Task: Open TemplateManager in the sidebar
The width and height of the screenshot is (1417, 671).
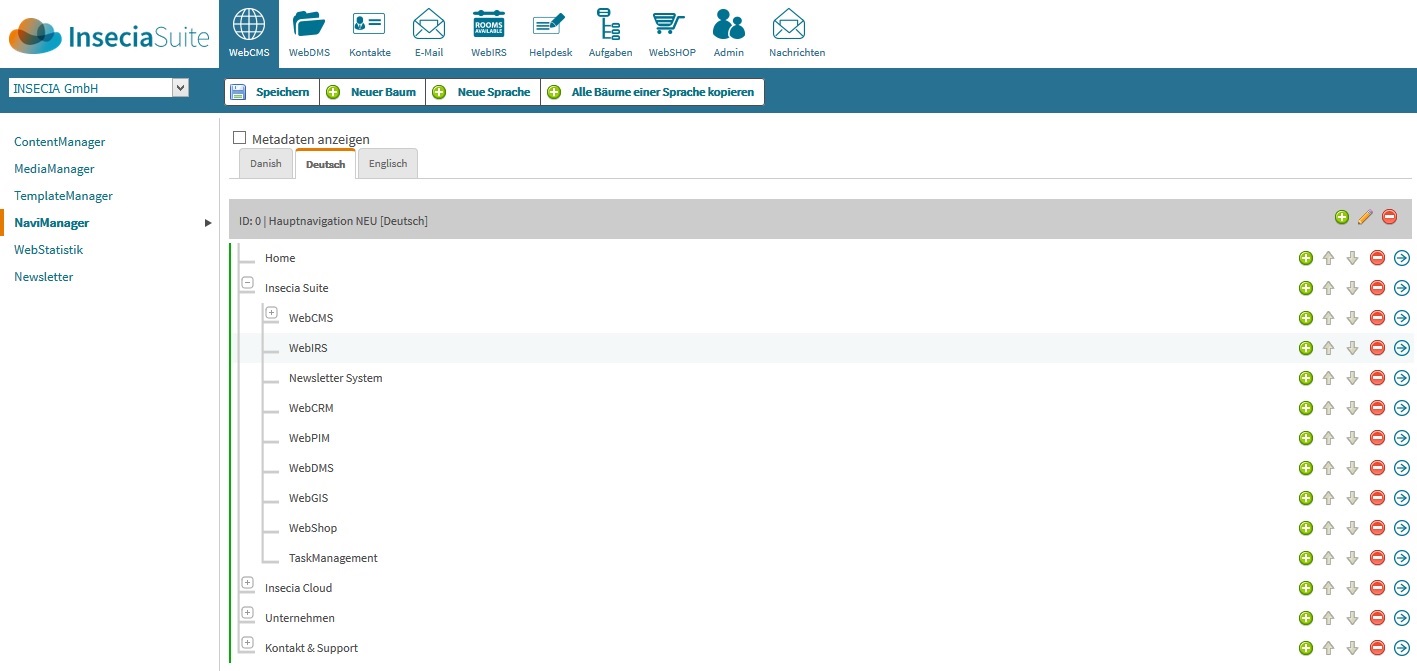Action: click(63, 196)
